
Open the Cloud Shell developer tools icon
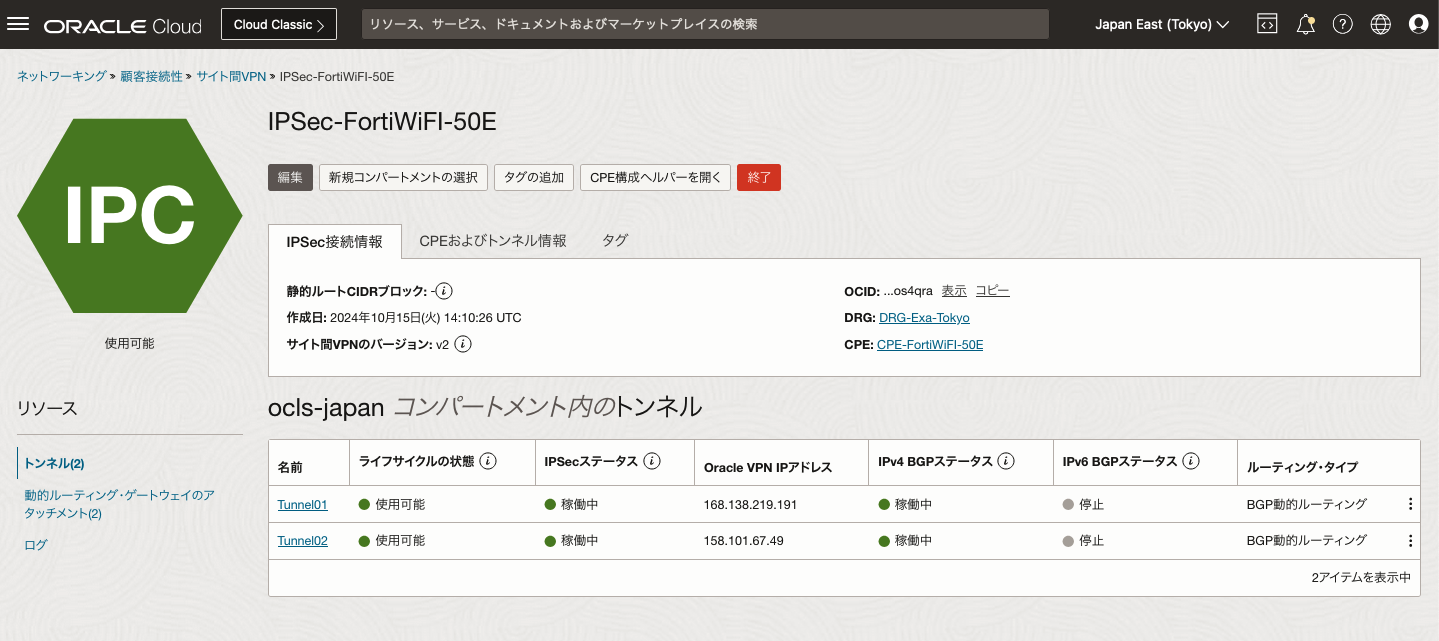(1266, 23)
